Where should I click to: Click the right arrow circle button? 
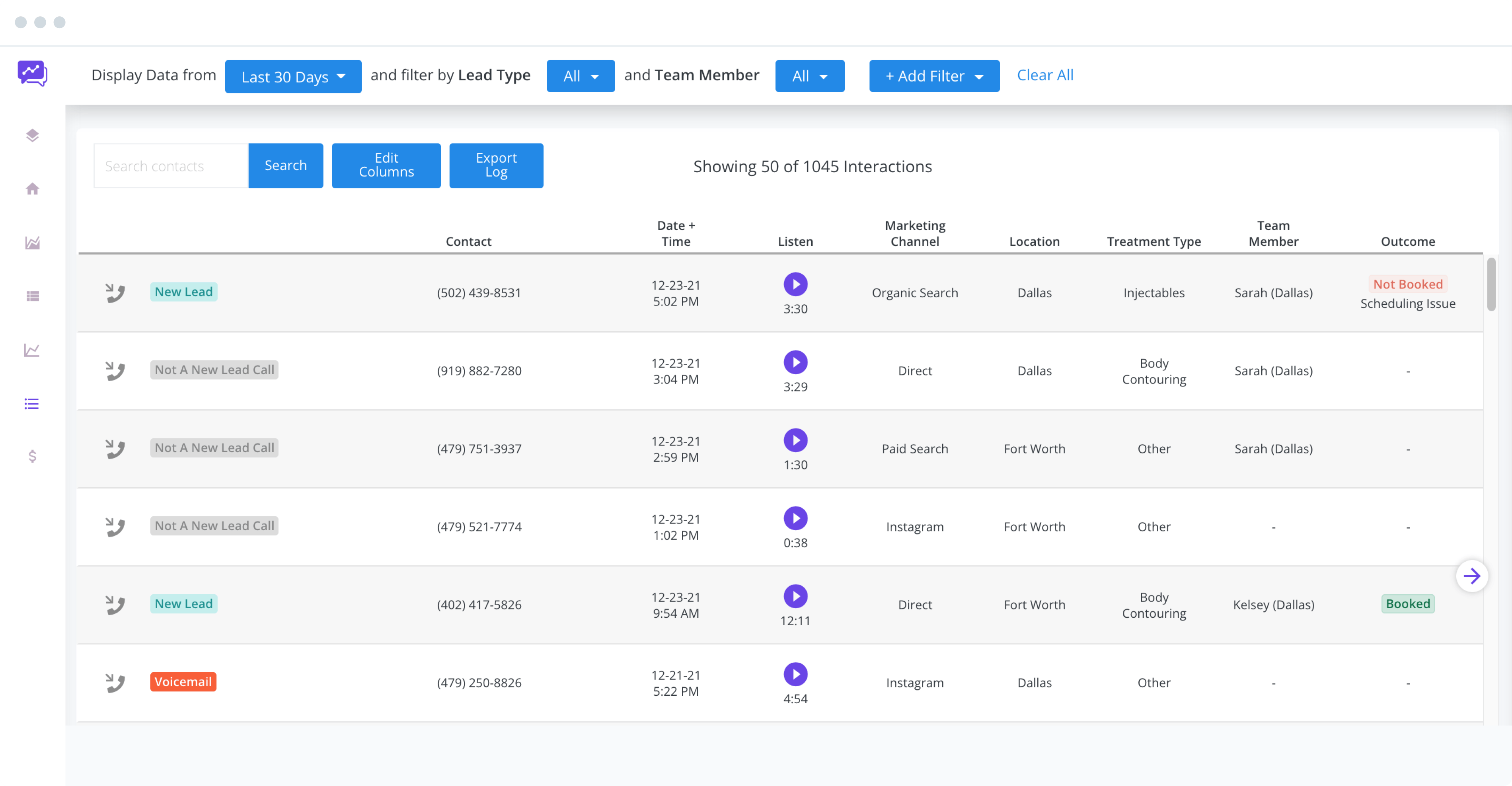(x=1471, y=576)
